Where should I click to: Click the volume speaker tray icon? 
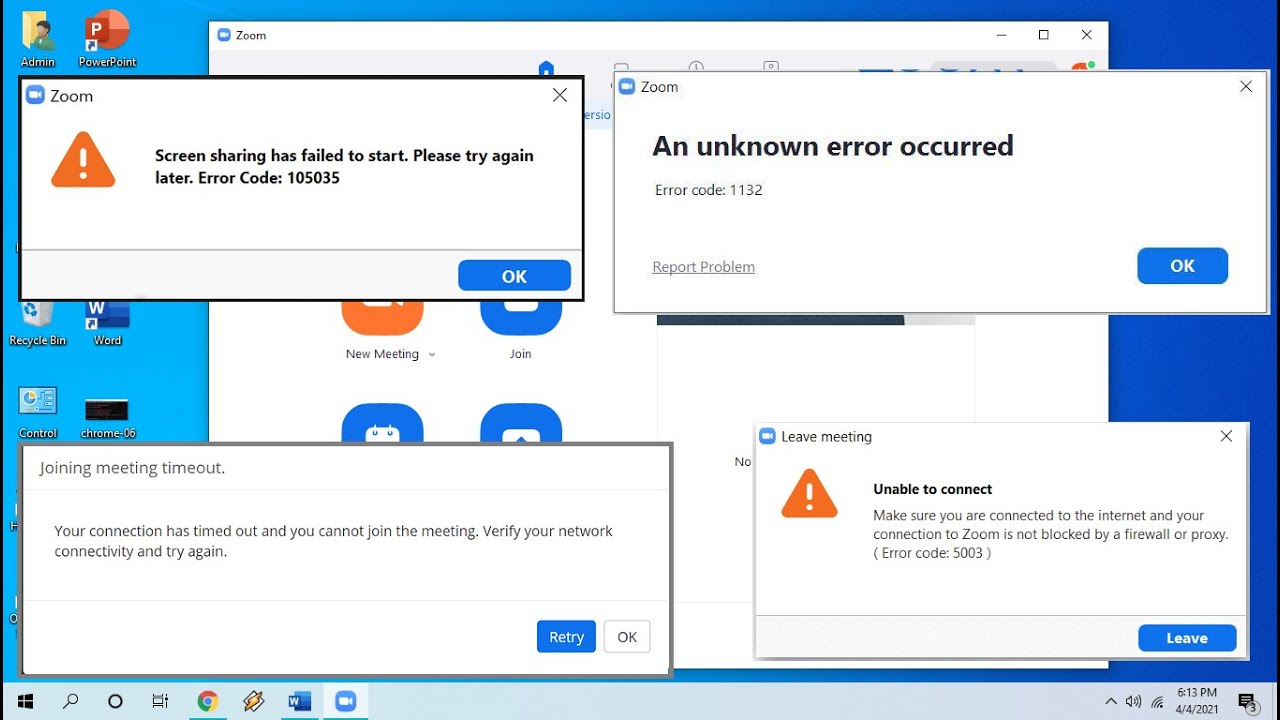1134,702
